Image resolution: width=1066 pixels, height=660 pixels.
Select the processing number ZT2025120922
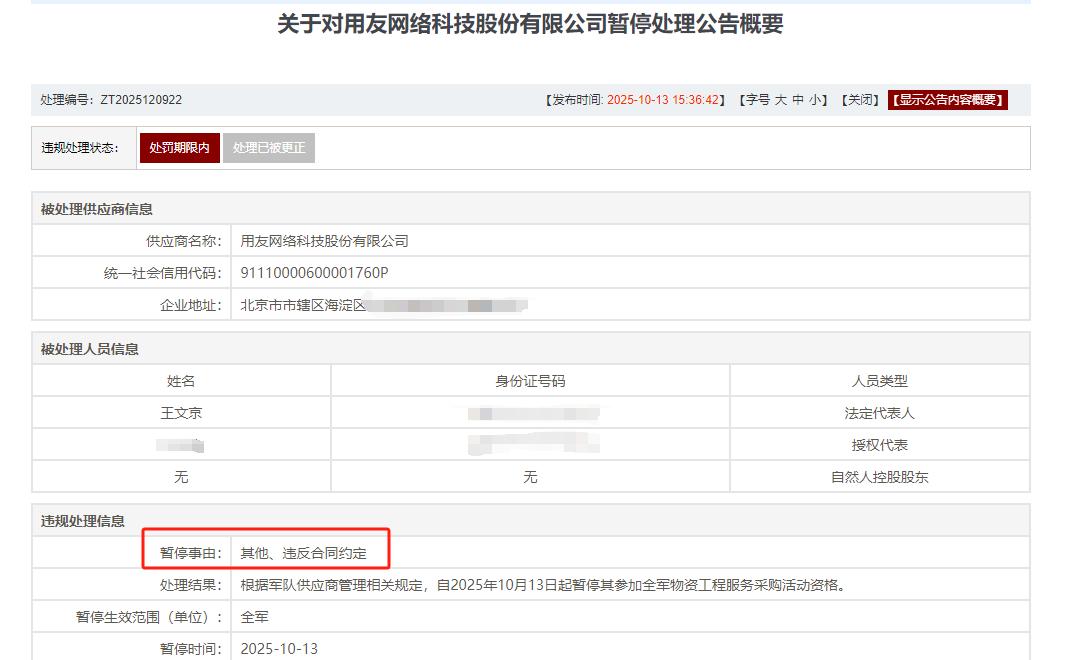pyautogui.click(x=141, y=100)
